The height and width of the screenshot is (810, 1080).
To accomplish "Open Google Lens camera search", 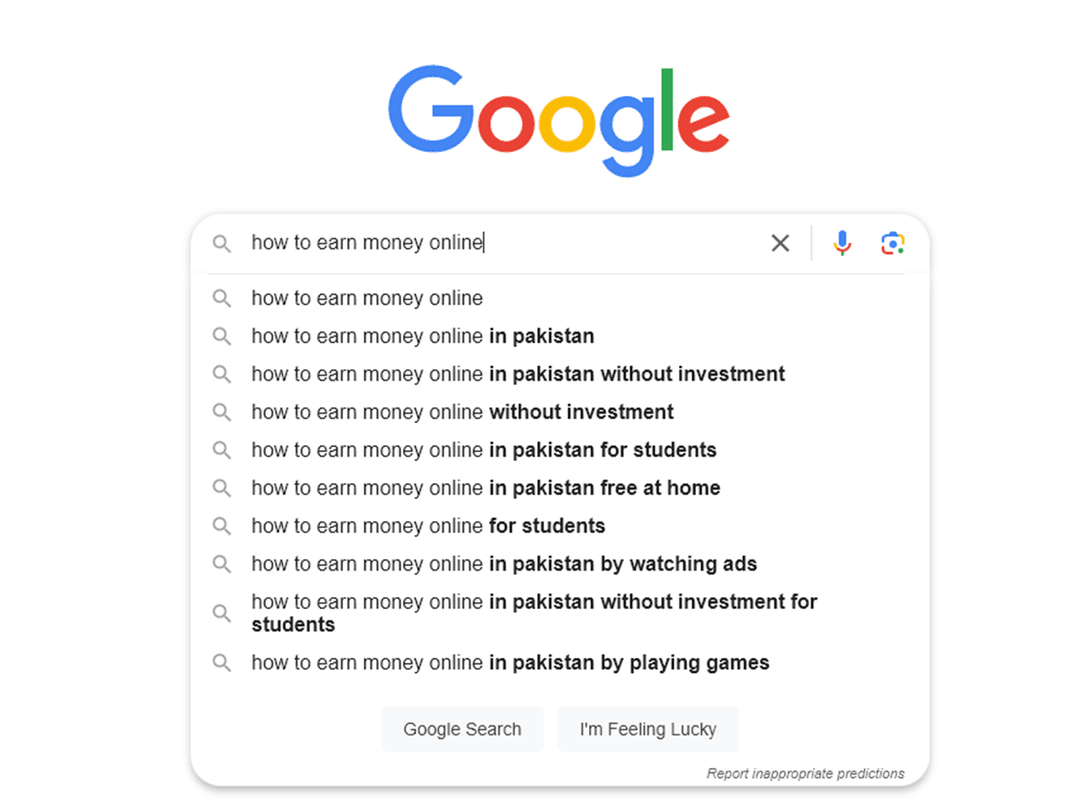I will tap(892, 242).
